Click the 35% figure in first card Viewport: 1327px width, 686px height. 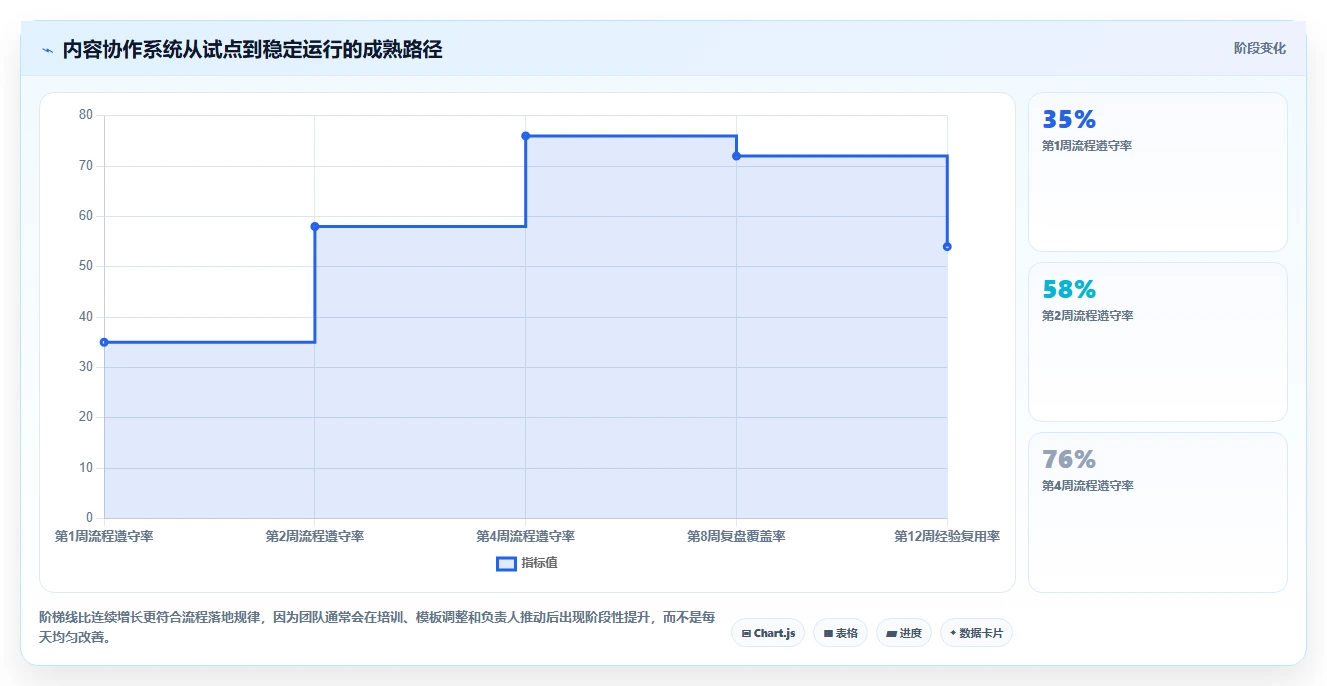1069,120
